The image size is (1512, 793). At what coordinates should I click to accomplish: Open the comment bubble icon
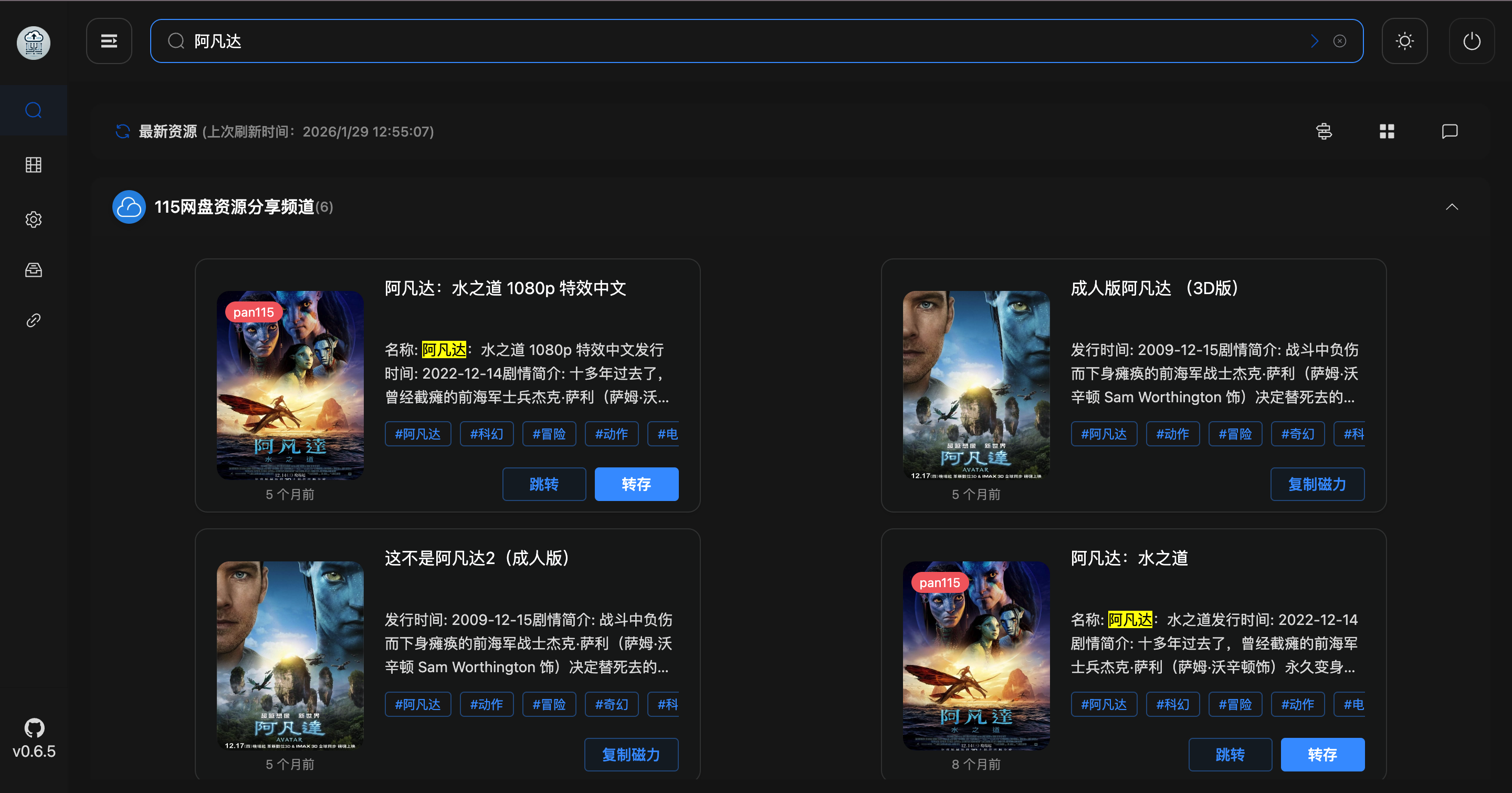coord(1449,131)
